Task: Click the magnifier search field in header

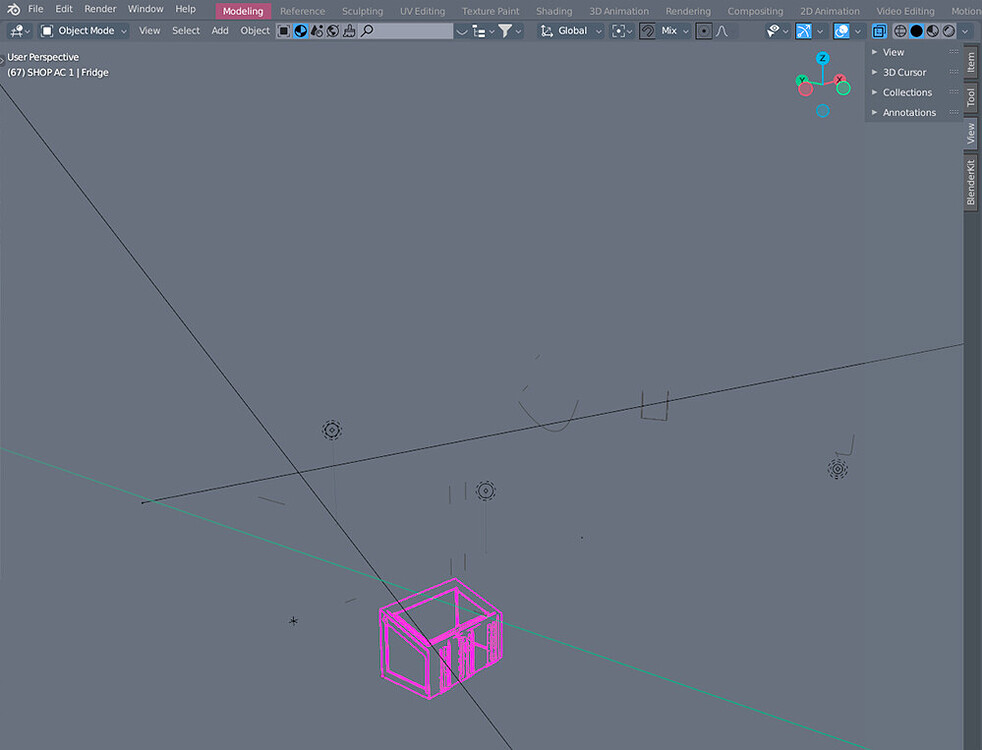Action: tap(406, 31)
